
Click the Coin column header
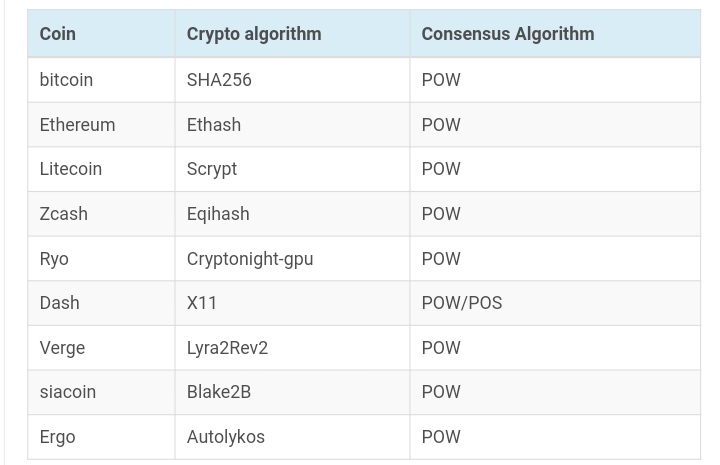point(58,34)
